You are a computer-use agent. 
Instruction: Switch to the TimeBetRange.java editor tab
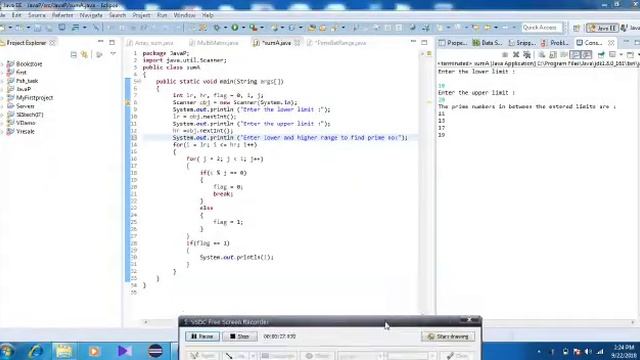337,43
